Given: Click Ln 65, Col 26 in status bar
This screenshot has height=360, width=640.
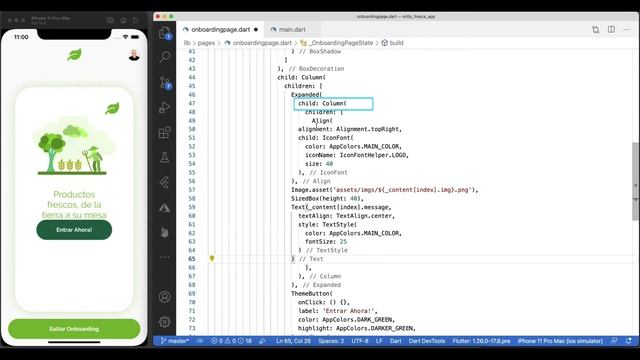Looking at the screenshot, I should pos(293,341).
